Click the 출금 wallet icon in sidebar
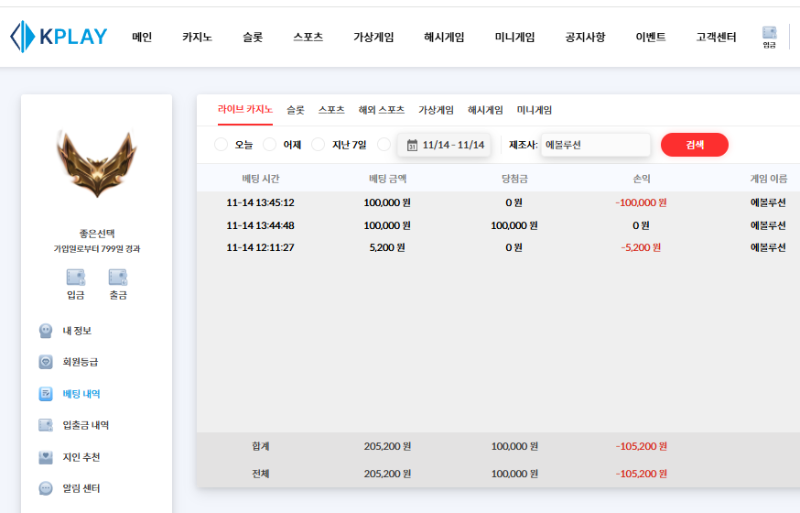This screenshot has height=513, width=800. (118, 277)
